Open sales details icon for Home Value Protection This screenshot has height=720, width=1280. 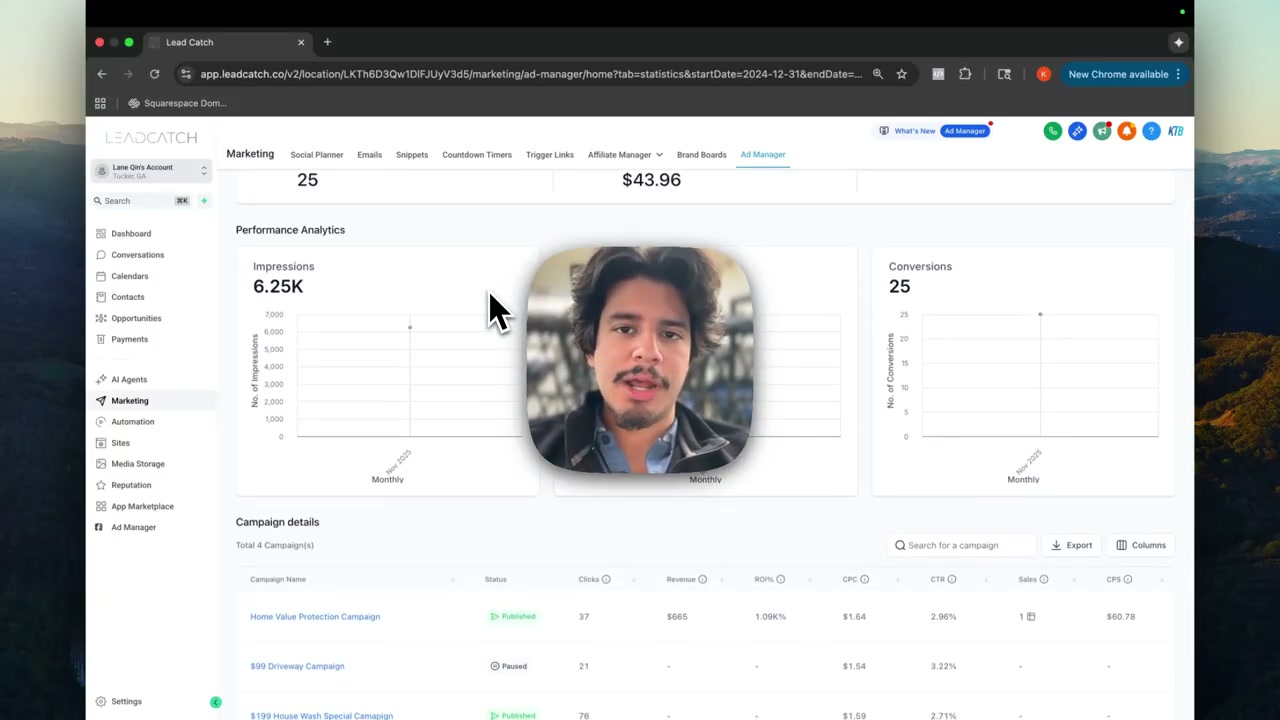coord(1031,617)
